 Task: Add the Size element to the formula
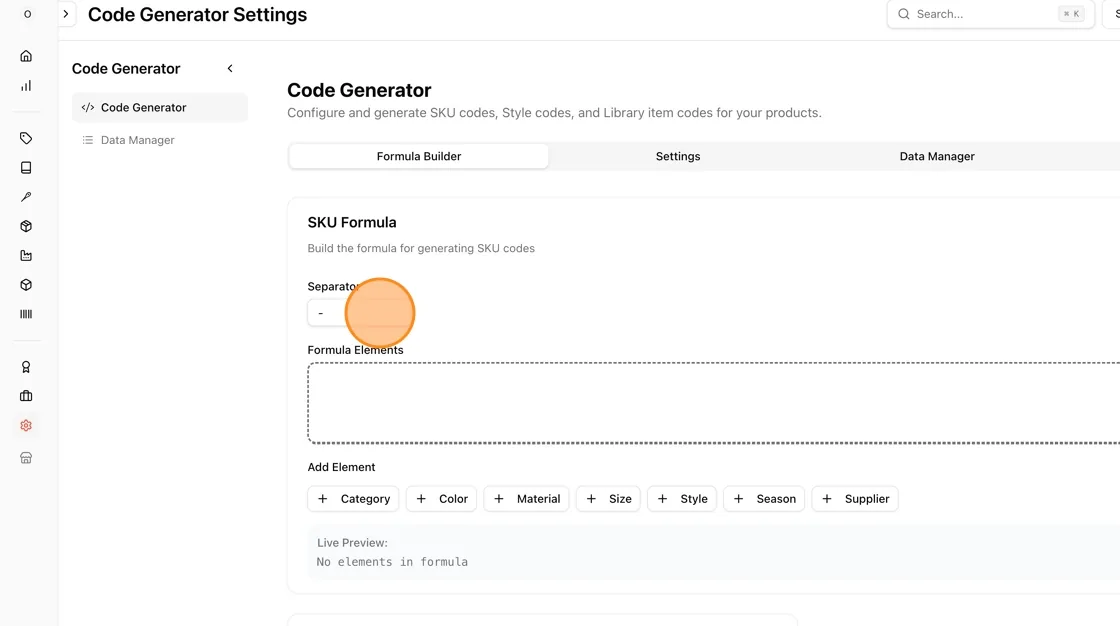click(609, 499)
